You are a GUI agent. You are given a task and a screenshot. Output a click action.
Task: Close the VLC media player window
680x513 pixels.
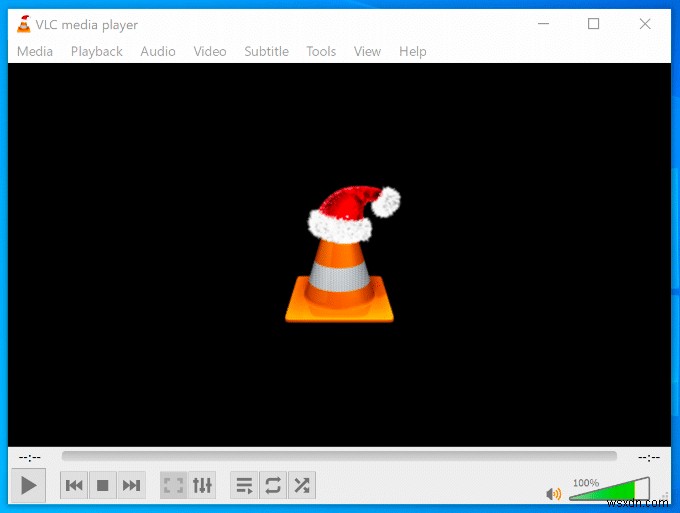pos(645,23)
